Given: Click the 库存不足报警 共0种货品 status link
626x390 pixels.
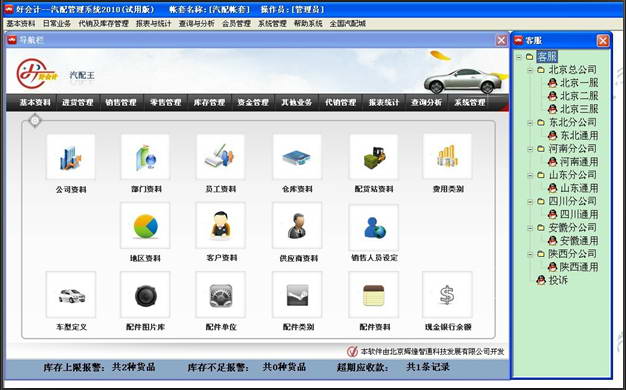Looking at the screenshot, I should click(x=247, y=367).
